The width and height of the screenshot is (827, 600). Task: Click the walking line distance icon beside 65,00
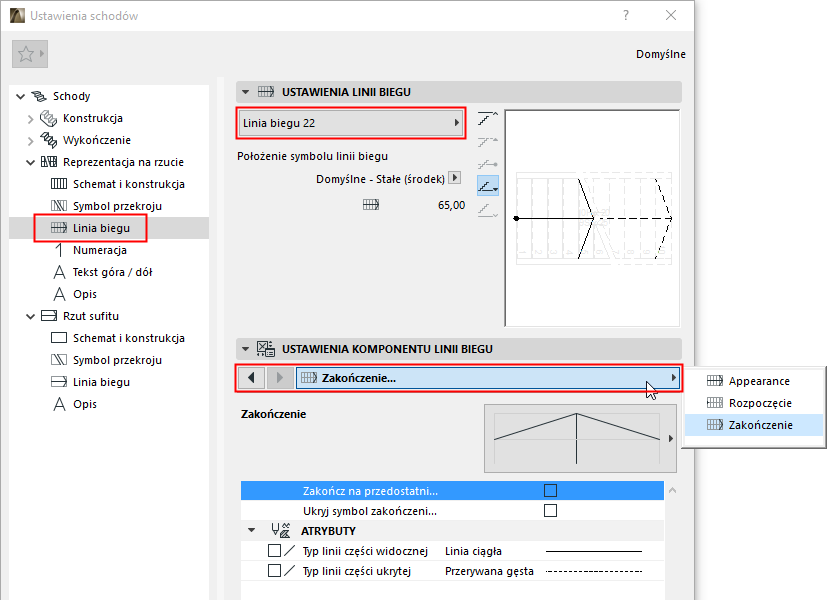371,205
